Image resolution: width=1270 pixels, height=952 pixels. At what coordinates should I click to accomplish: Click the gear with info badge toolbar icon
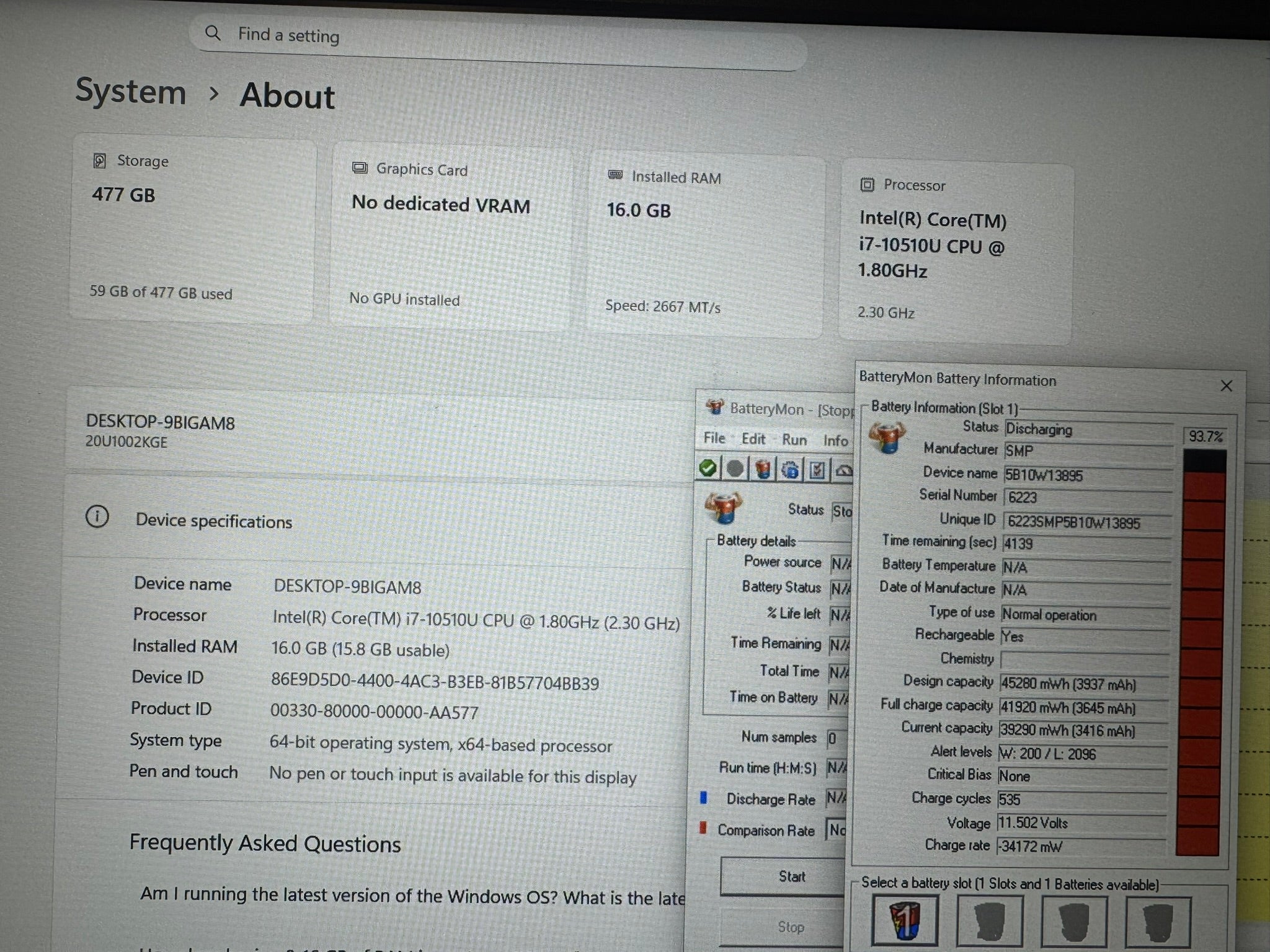790,470
